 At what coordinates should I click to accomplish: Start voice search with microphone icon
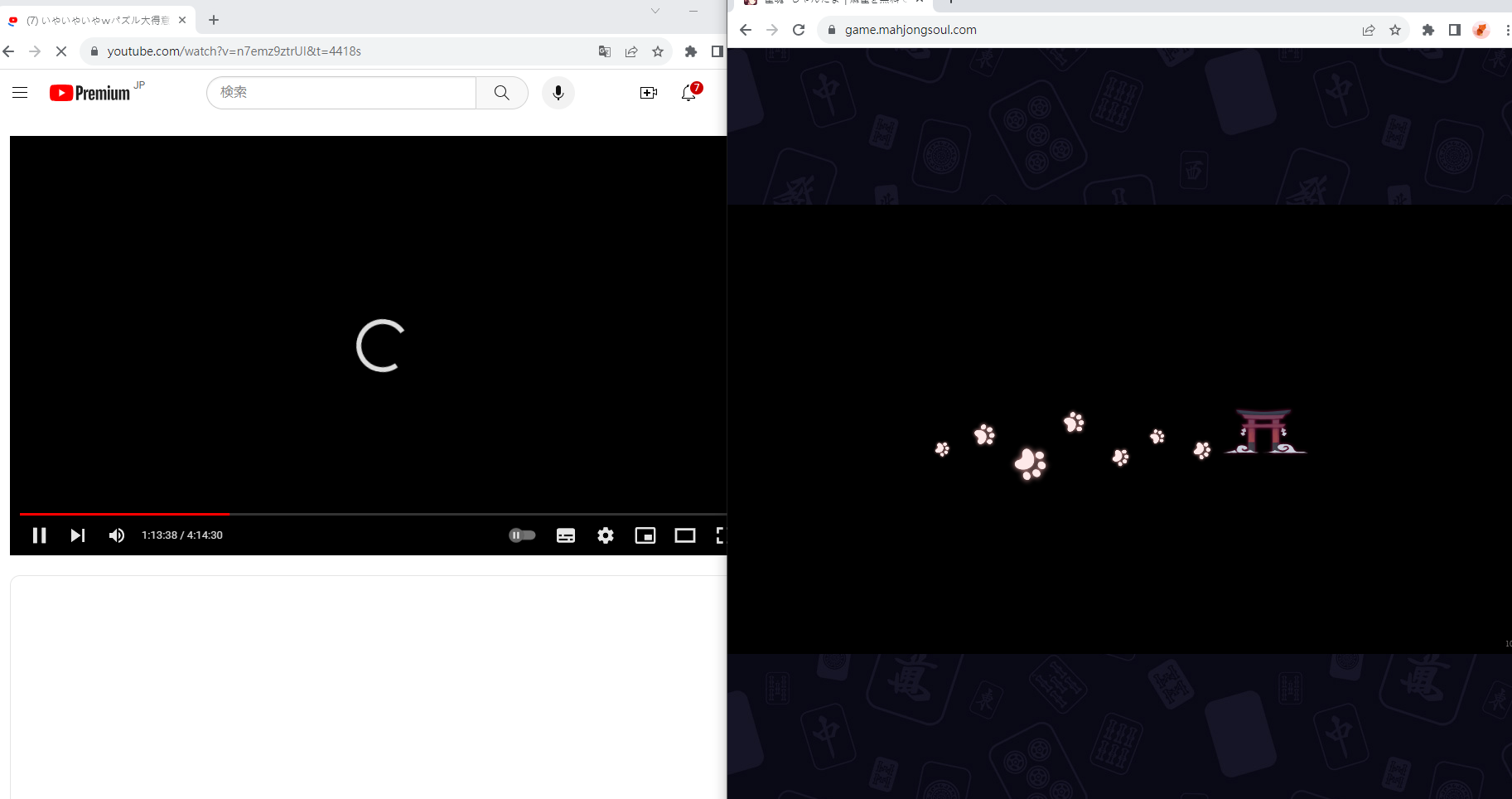coord(558,93)
